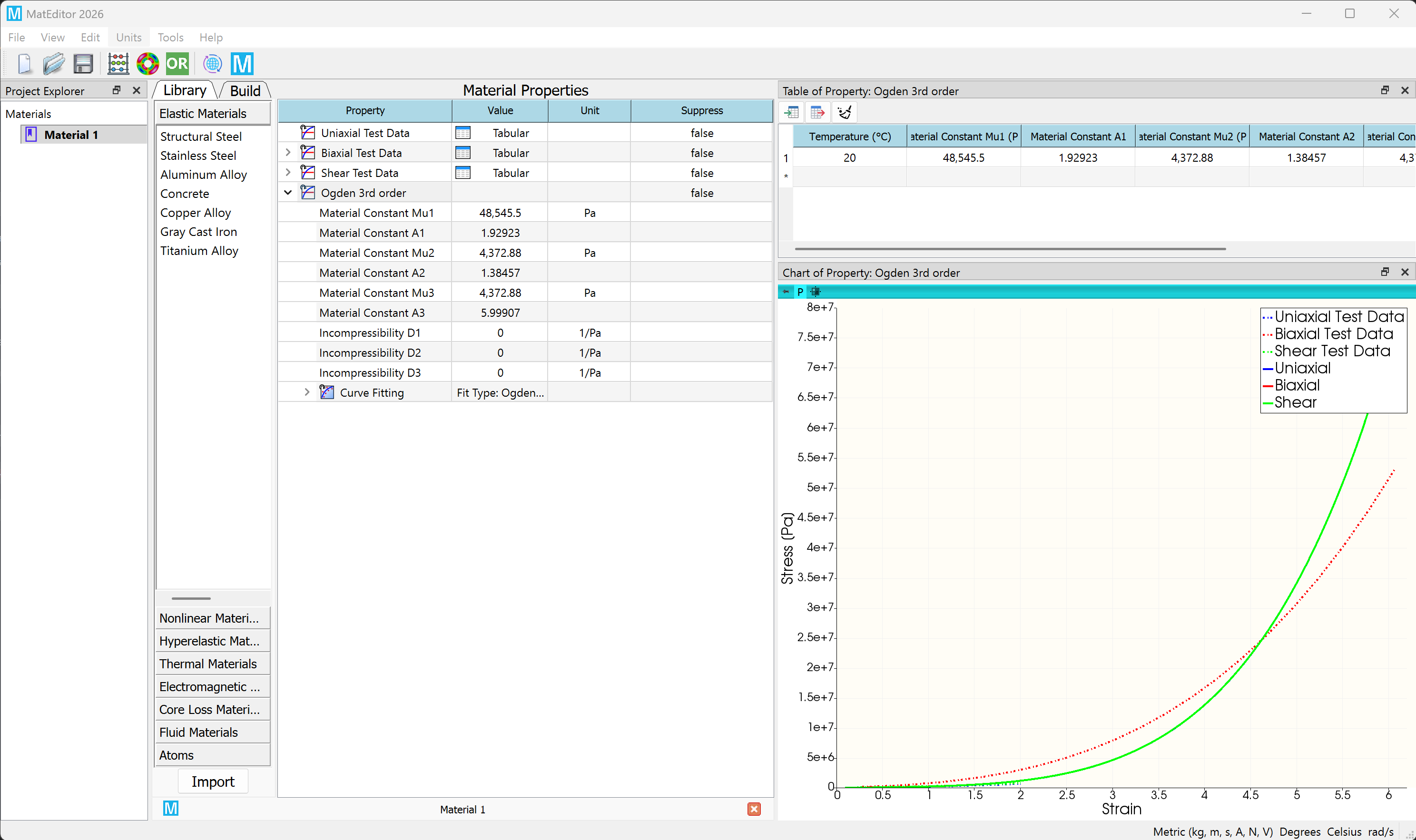The image size is (1416, 840).
Task: Click the save floppy disk icon
Action: [x=83, y=63]
